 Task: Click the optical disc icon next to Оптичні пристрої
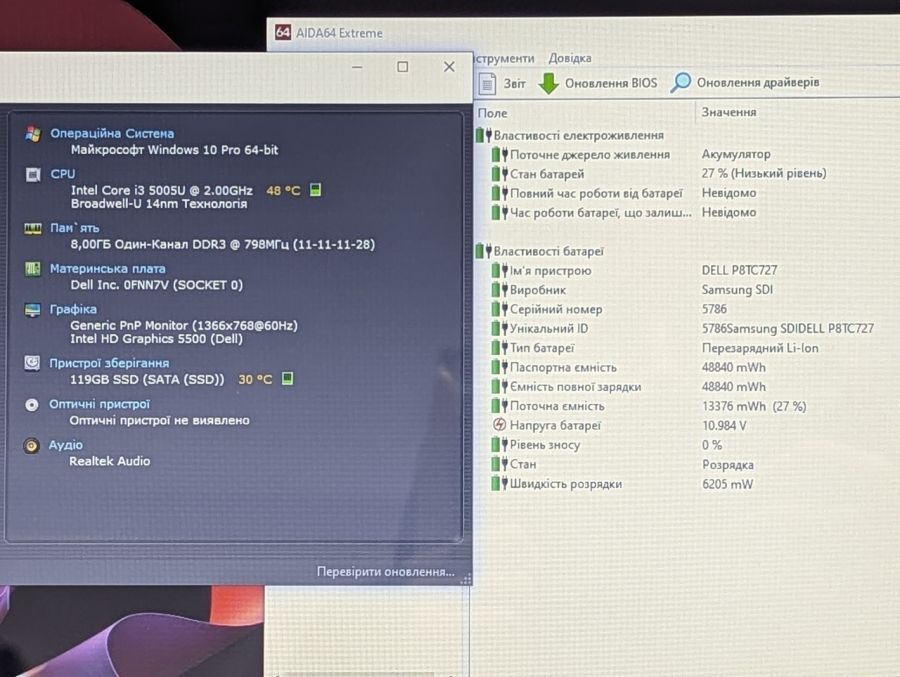click(32, 405)
